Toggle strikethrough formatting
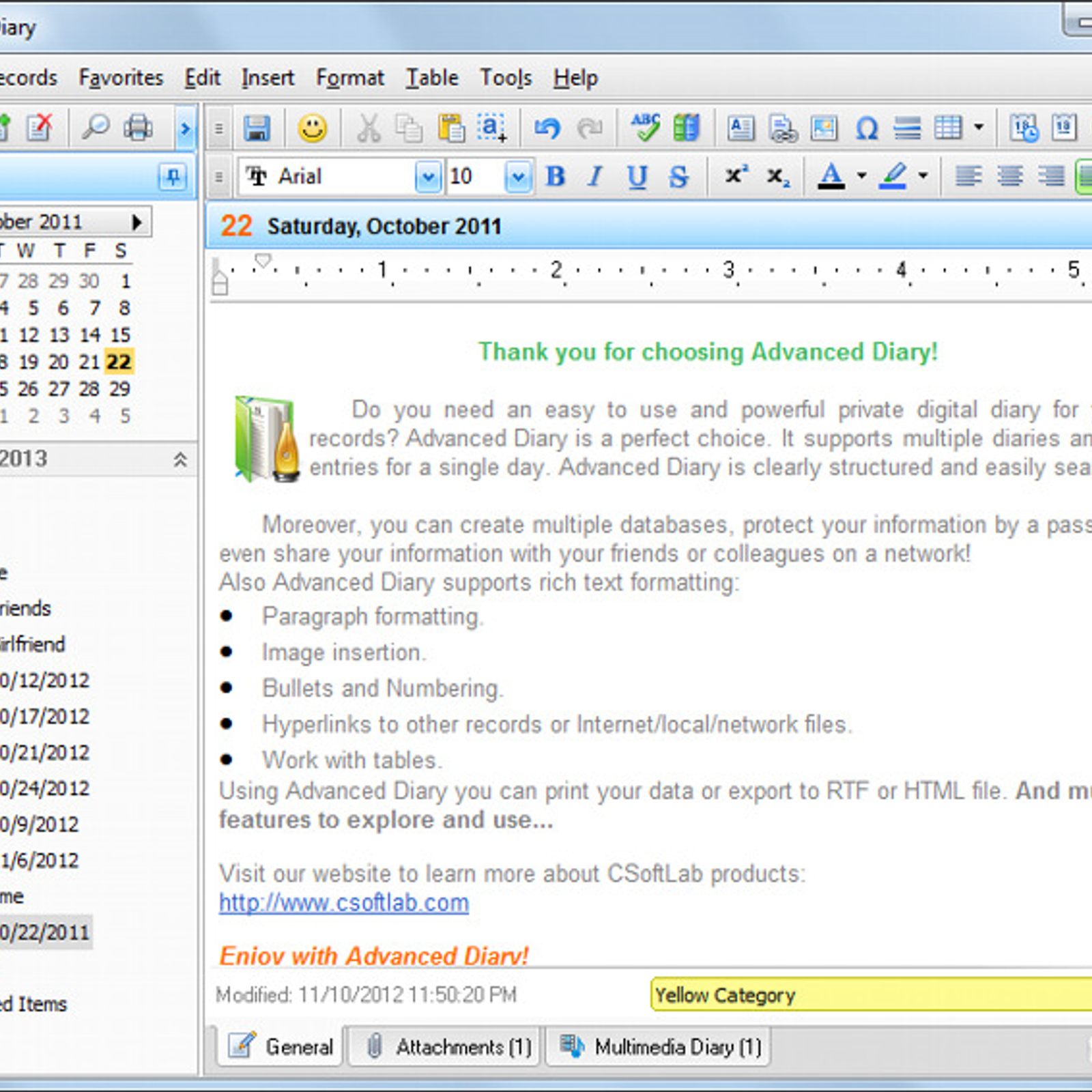Viewport: 1092px width, 1092px height. point(678,176)
